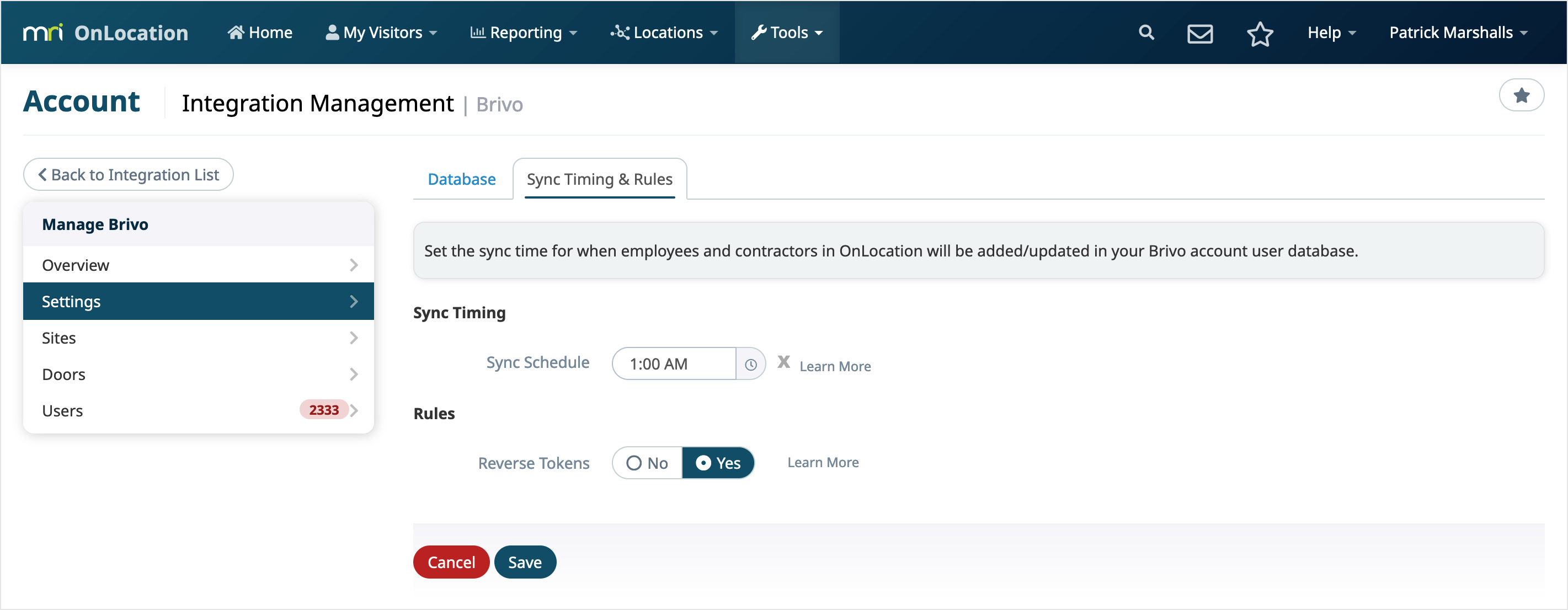Open Settings in Manage Brivo
The height and width of the screenshot is (610, 1568).
tap(199, 301)
